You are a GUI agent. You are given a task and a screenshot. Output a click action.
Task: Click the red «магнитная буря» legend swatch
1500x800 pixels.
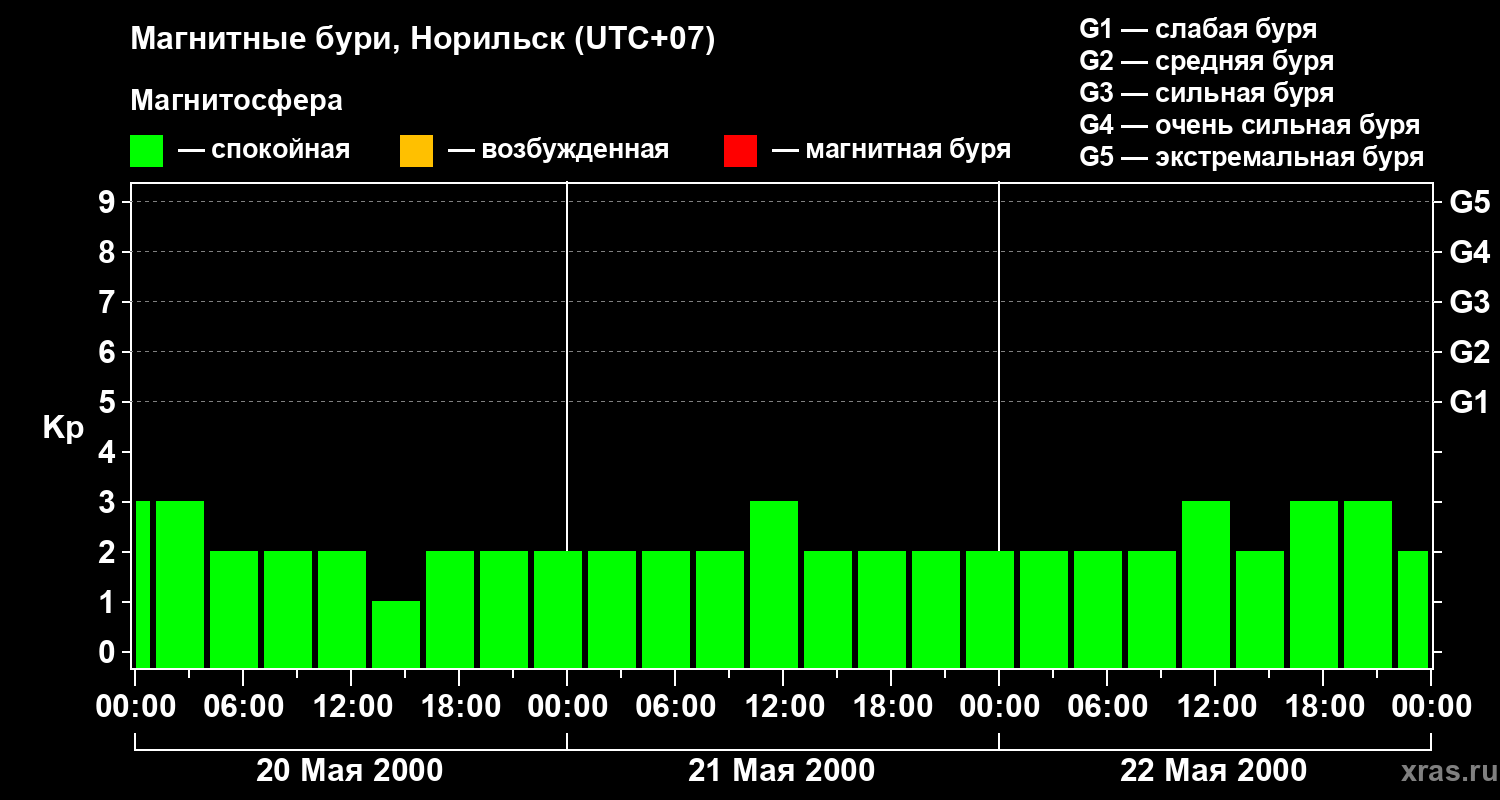(740, 151)
